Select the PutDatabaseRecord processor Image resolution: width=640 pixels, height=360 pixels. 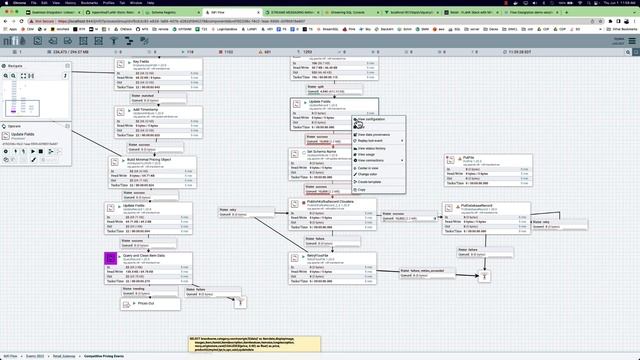(x=486, y=218)
